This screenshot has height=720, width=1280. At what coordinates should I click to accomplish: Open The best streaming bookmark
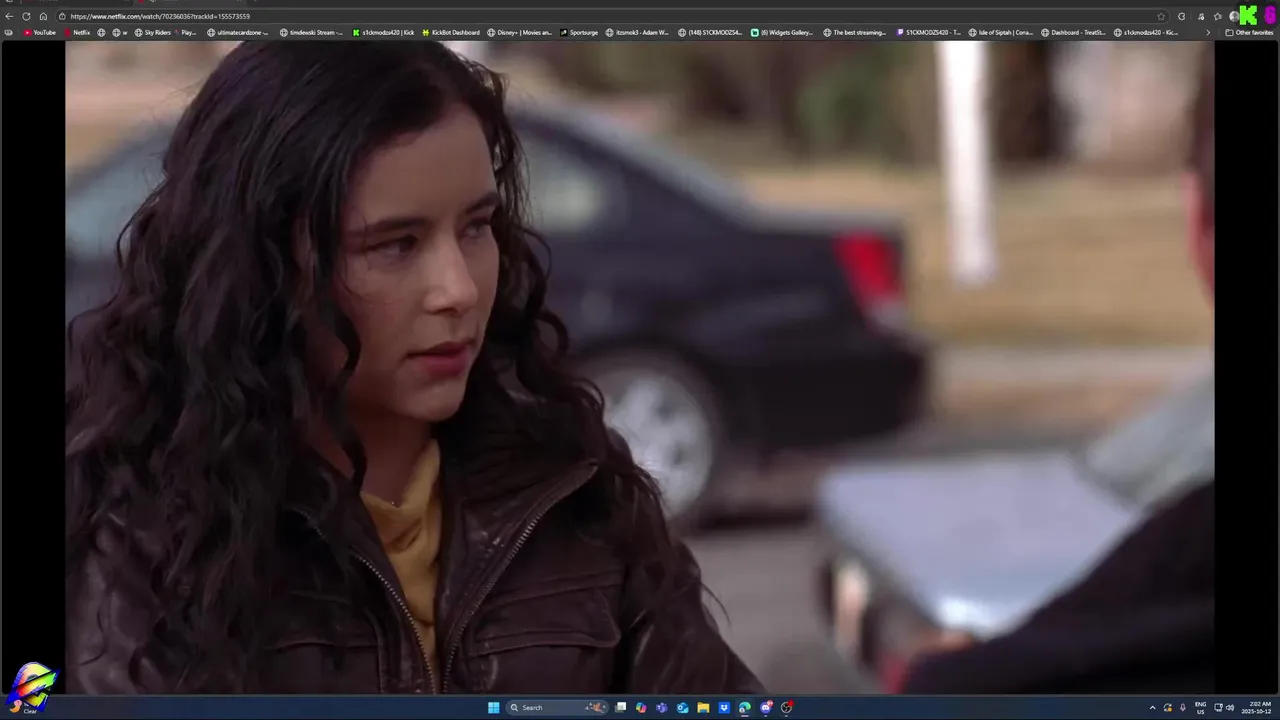tap(855, 32)
